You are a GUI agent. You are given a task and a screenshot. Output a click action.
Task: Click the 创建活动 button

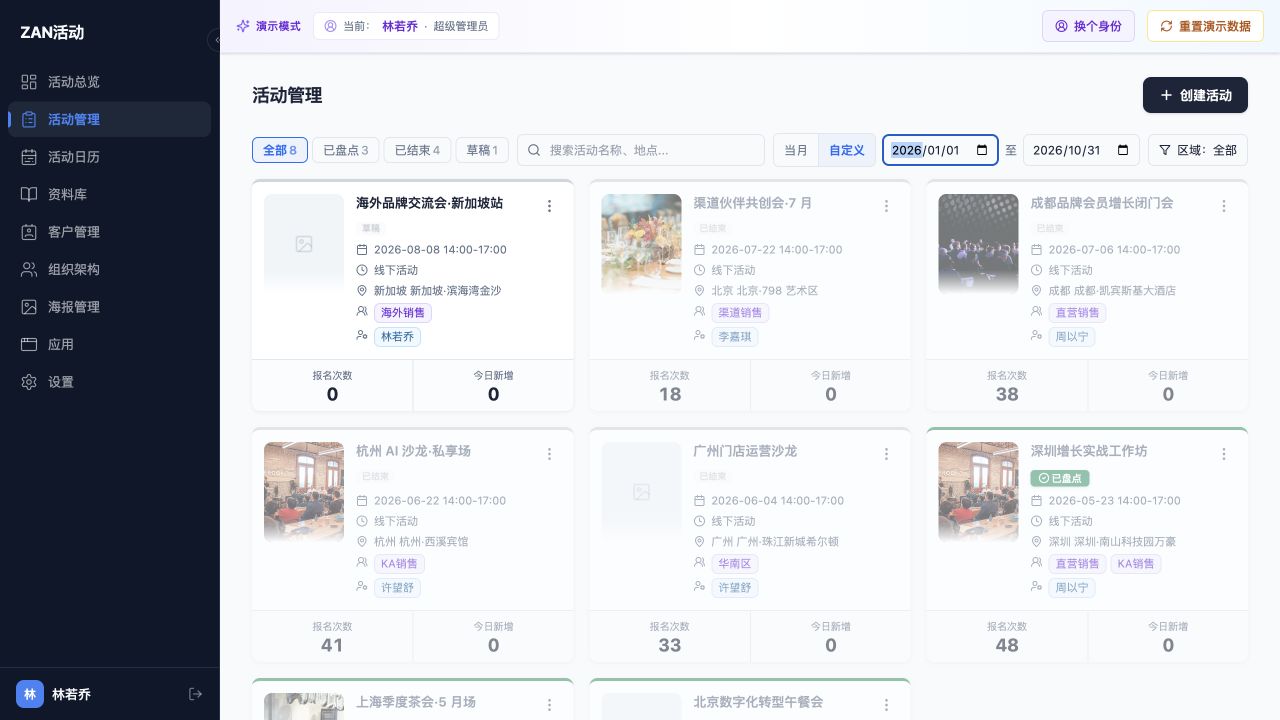[x=1195, y=95]
